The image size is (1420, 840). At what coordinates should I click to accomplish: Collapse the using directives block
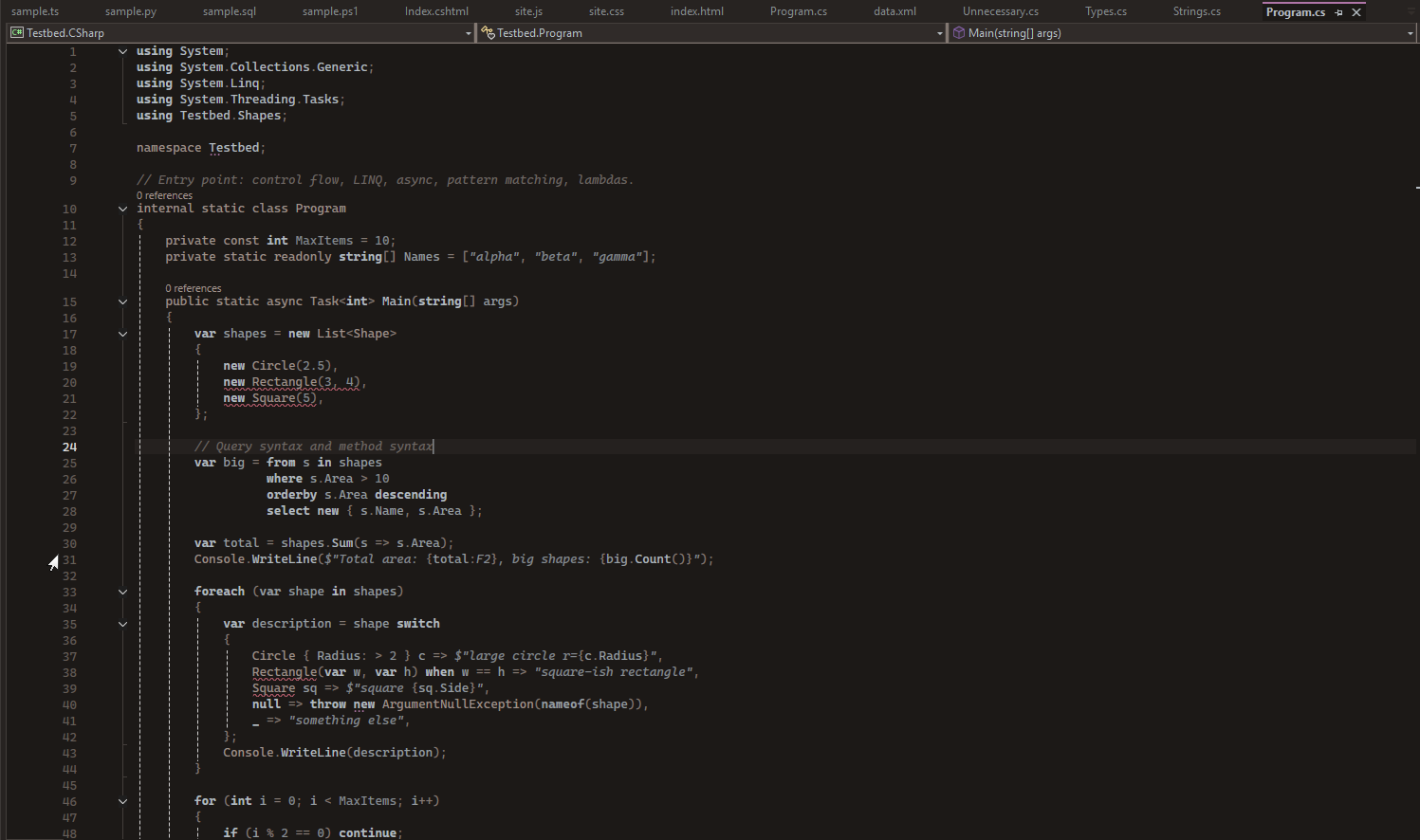(x=122, y=51)
